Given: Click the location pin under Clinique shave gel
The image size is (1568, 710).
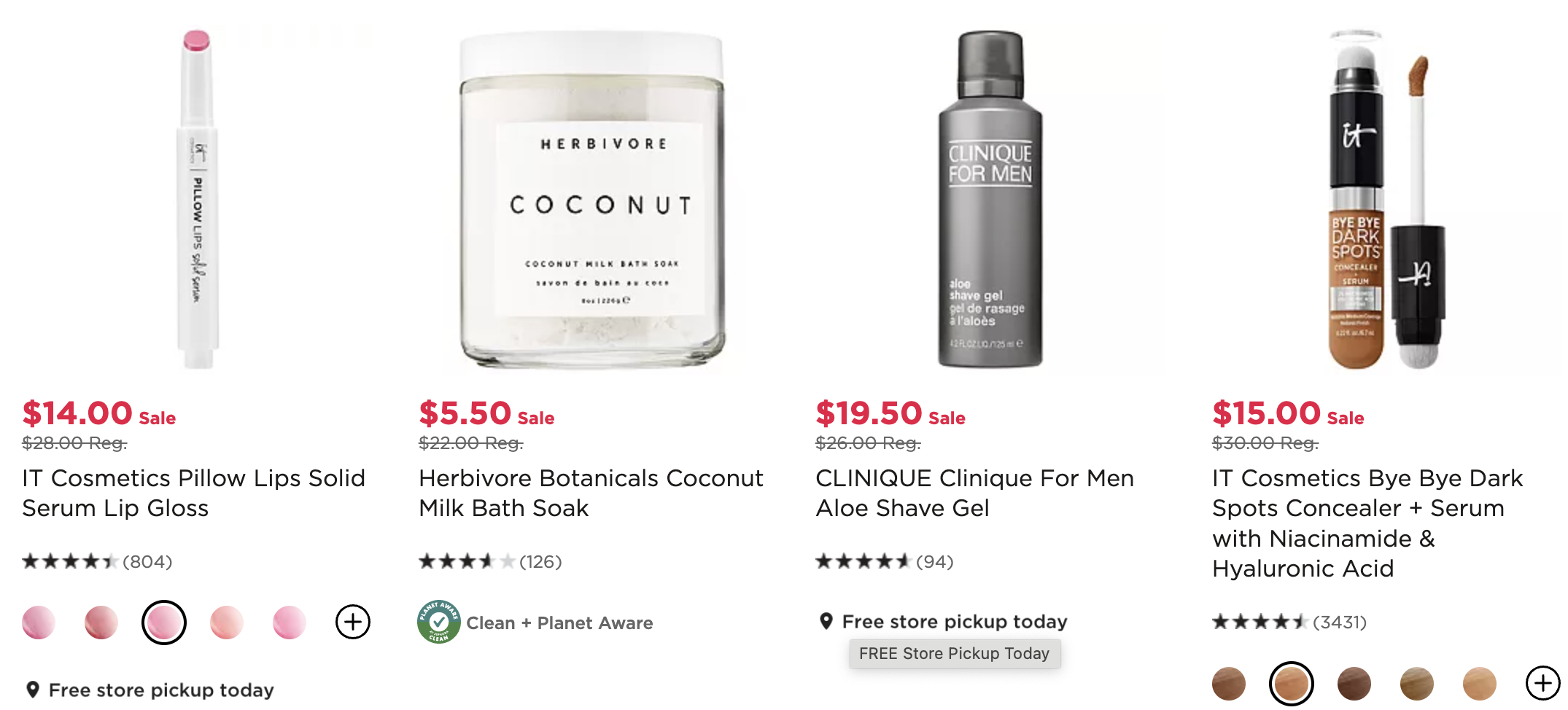Looking at the screenshot, I should coord(826,621).
